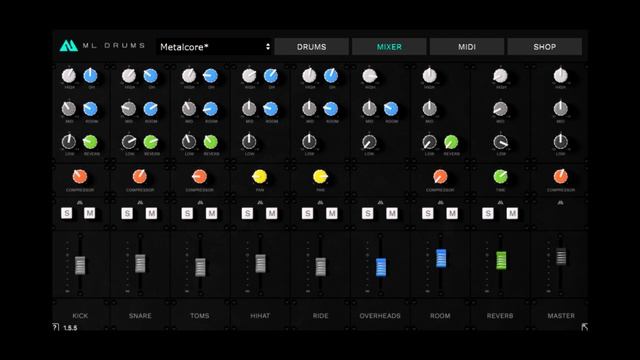Click the Ride blue ROOM send knob
The height and width of the screenshot is (360, 640).
(x=331, y=109)
